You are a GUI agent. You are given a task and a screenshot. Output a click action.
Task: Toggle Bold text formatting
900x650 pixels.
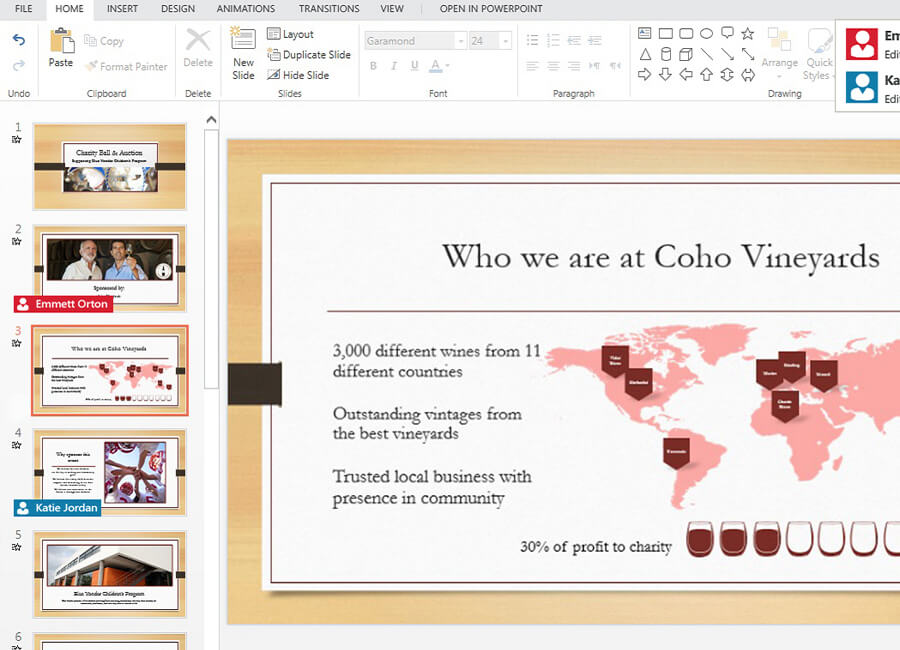tap(373, 66)
